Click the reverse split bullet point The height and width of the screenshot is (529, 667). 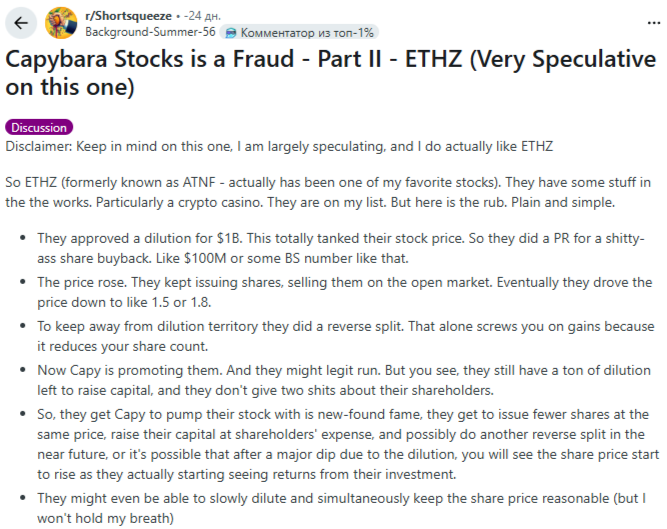click(340, 336)
